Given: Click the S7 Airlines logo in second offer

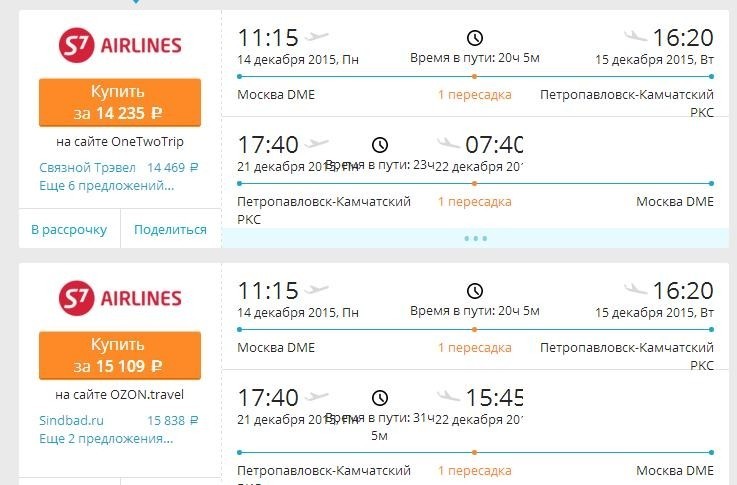Looking at the screenshot, I should 120,298.
